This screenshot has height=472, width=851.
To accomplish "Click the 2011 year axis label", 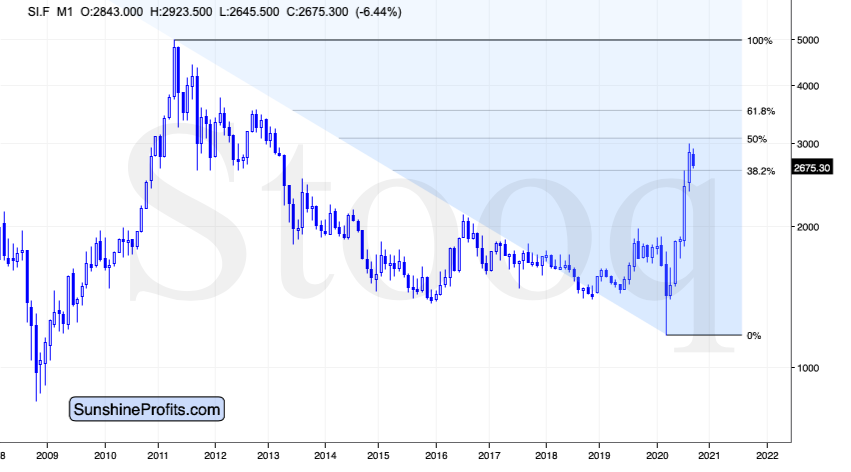I will 158,456.
